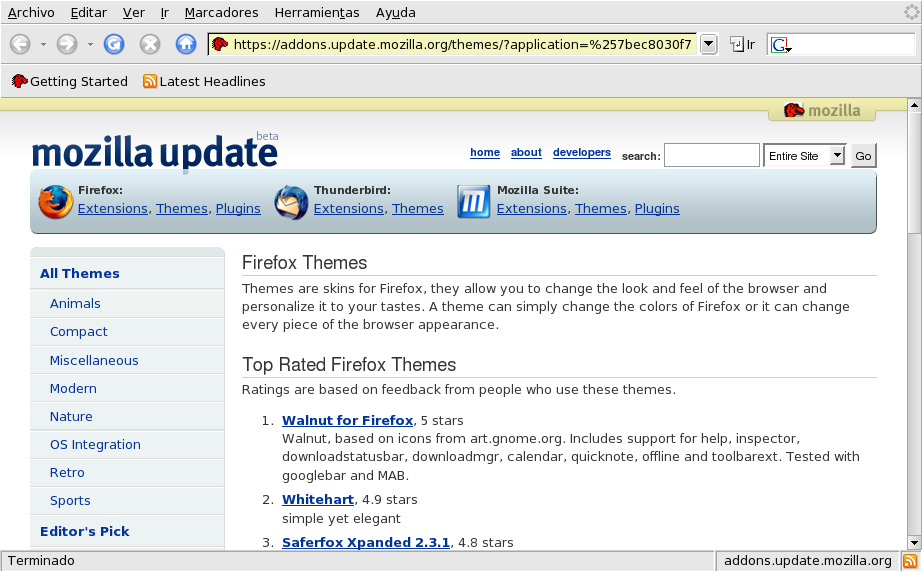
Task: Click the developers link
Action: tap(582, 152)
